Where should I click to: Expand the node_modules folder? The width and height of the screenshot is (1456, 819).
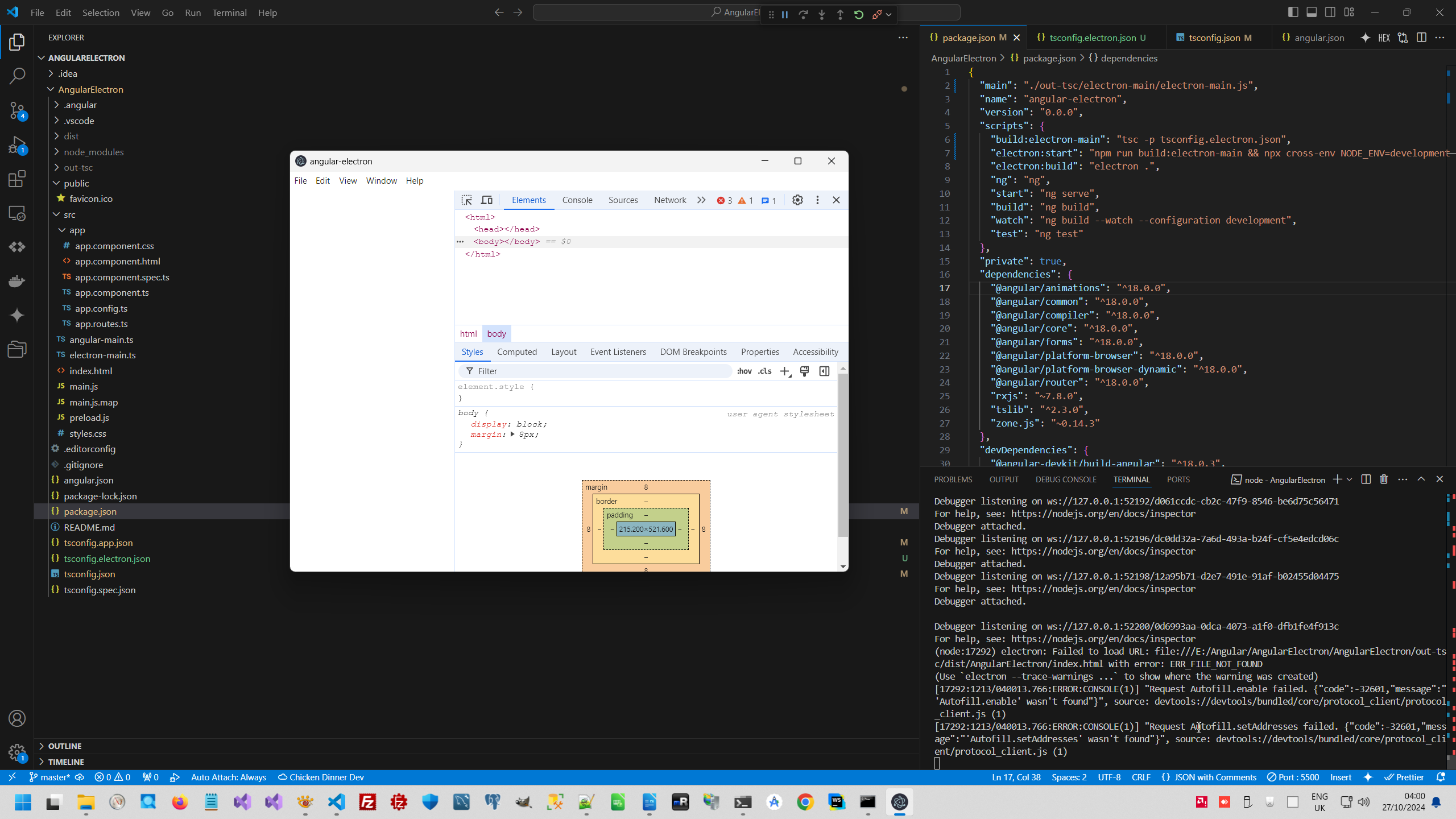tap(93, 152)
